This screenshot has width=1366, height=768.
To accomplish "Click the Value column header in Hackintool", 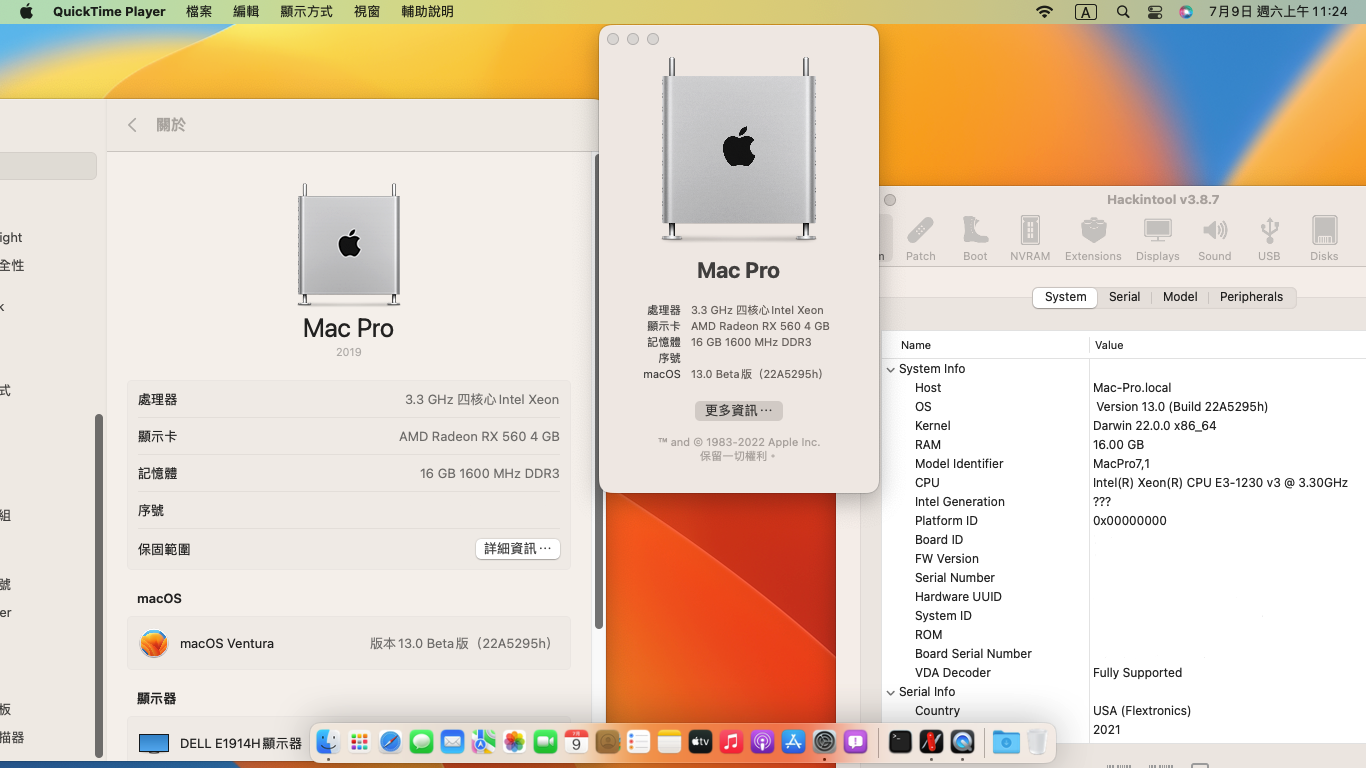I will pos(1228,345).
